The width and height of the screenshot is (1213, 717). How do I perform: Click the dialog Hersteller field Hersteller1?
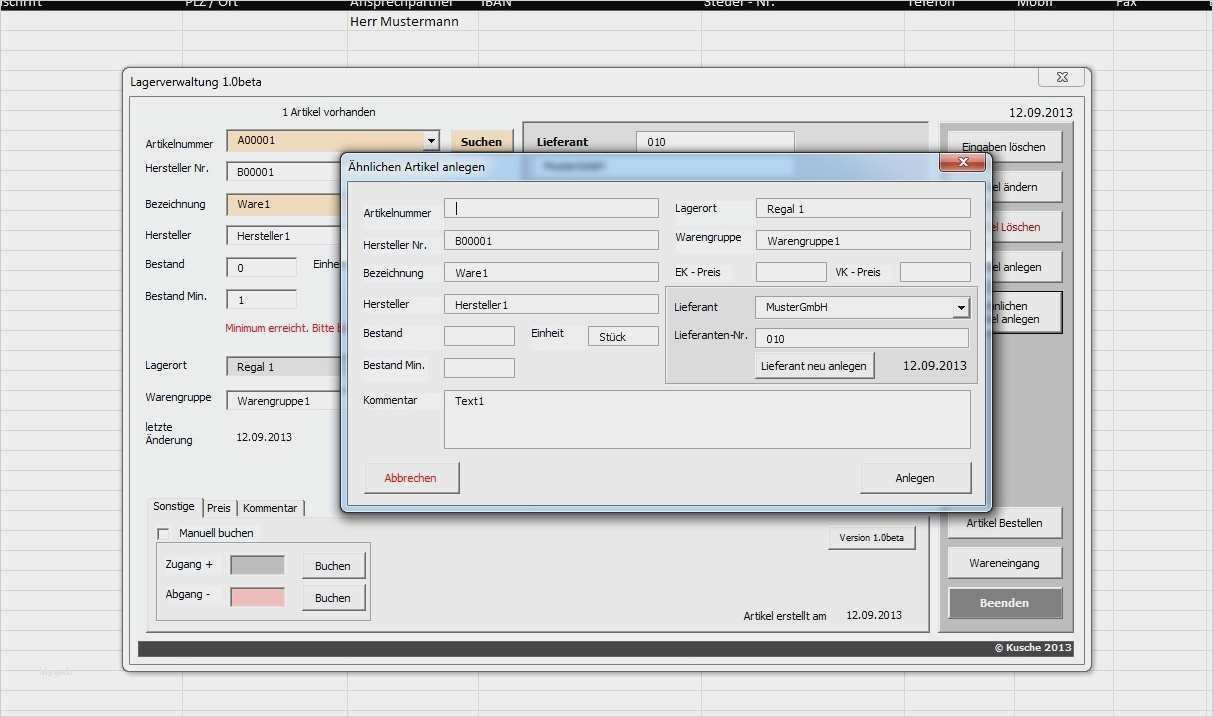[551, 304]
